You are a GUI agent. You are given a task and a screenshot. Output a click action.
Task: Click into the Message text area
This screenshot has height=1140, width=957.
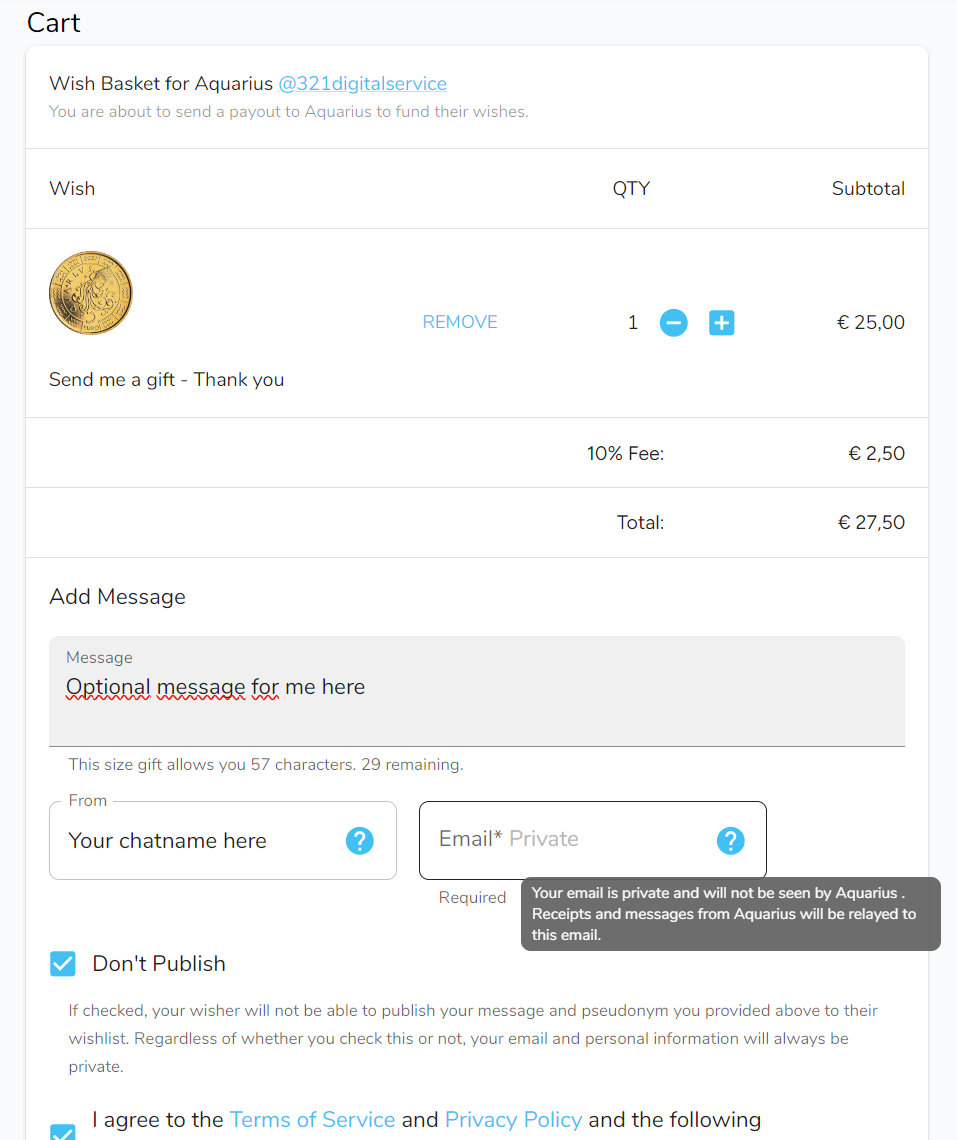coord(476,700)
